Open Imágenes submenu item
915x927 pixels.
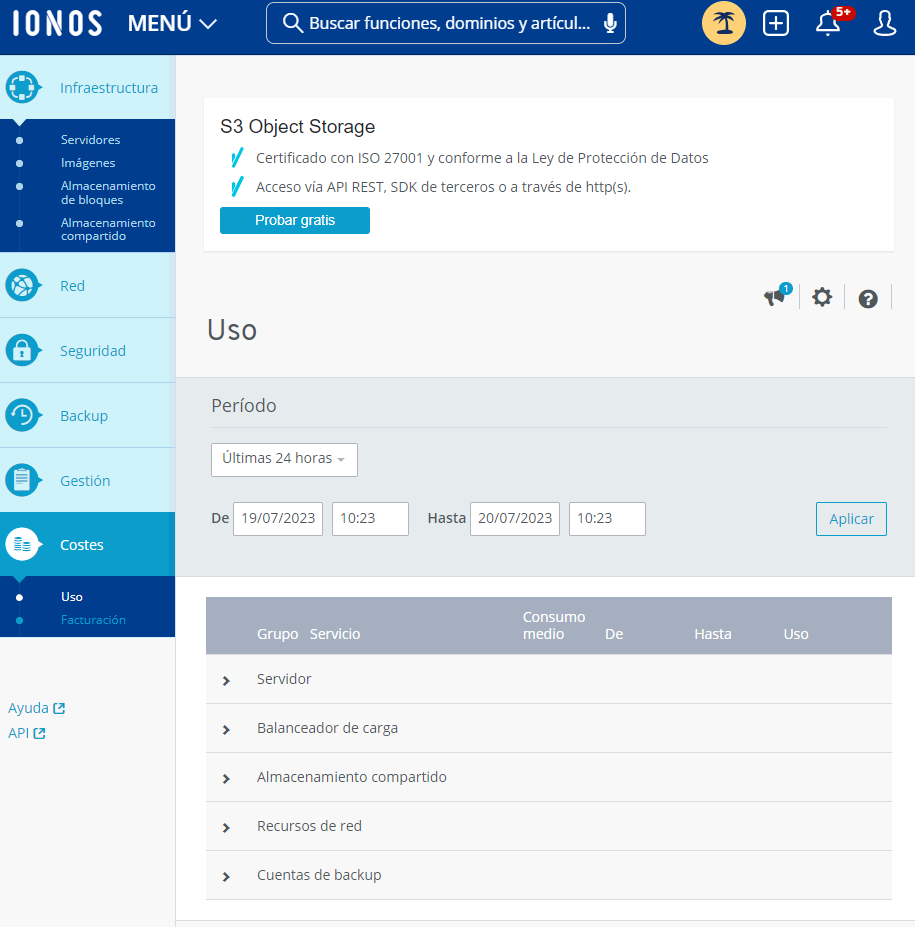click(88, 163)
